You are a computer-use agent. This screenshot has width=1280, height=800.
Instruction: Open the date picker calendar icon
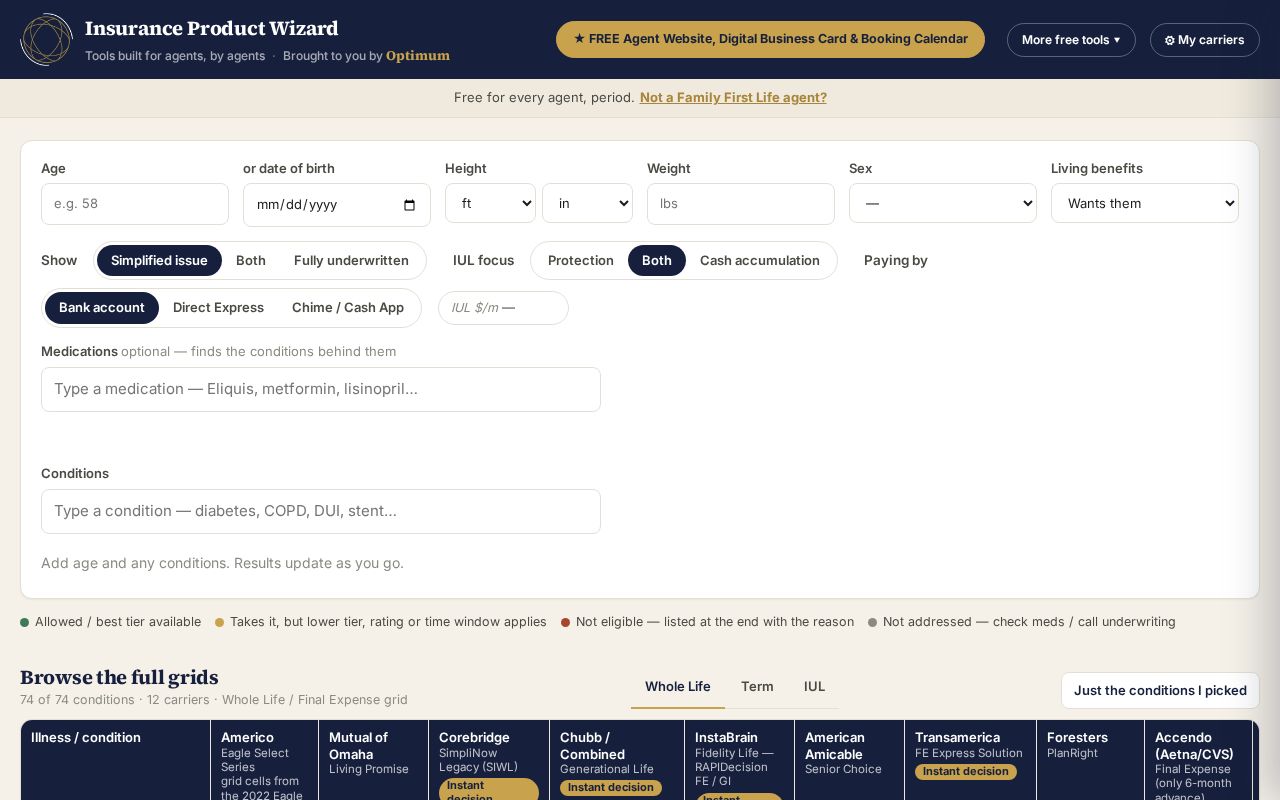[409, 205]
